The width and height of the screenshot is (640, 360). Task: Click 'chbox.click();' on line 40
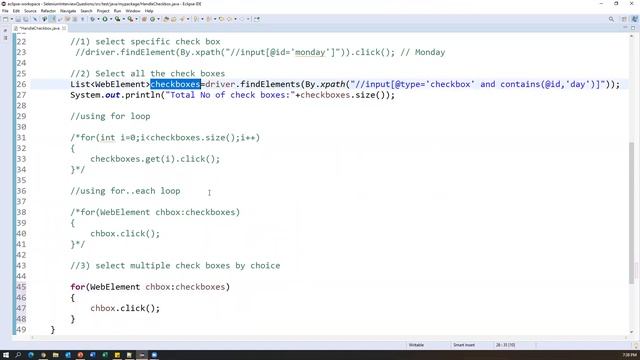[125, 233]
